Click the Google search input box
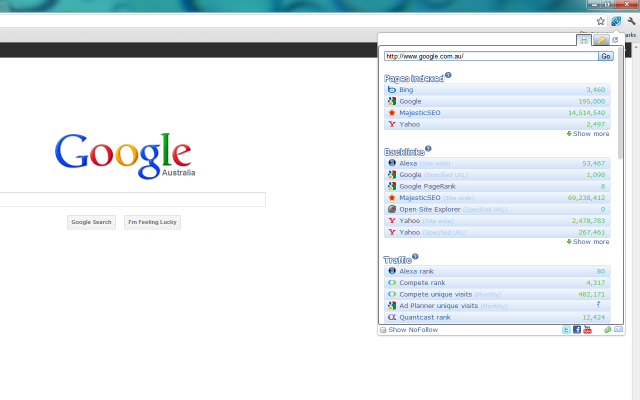This screenshot has height=400, width=640. point(133,200)
